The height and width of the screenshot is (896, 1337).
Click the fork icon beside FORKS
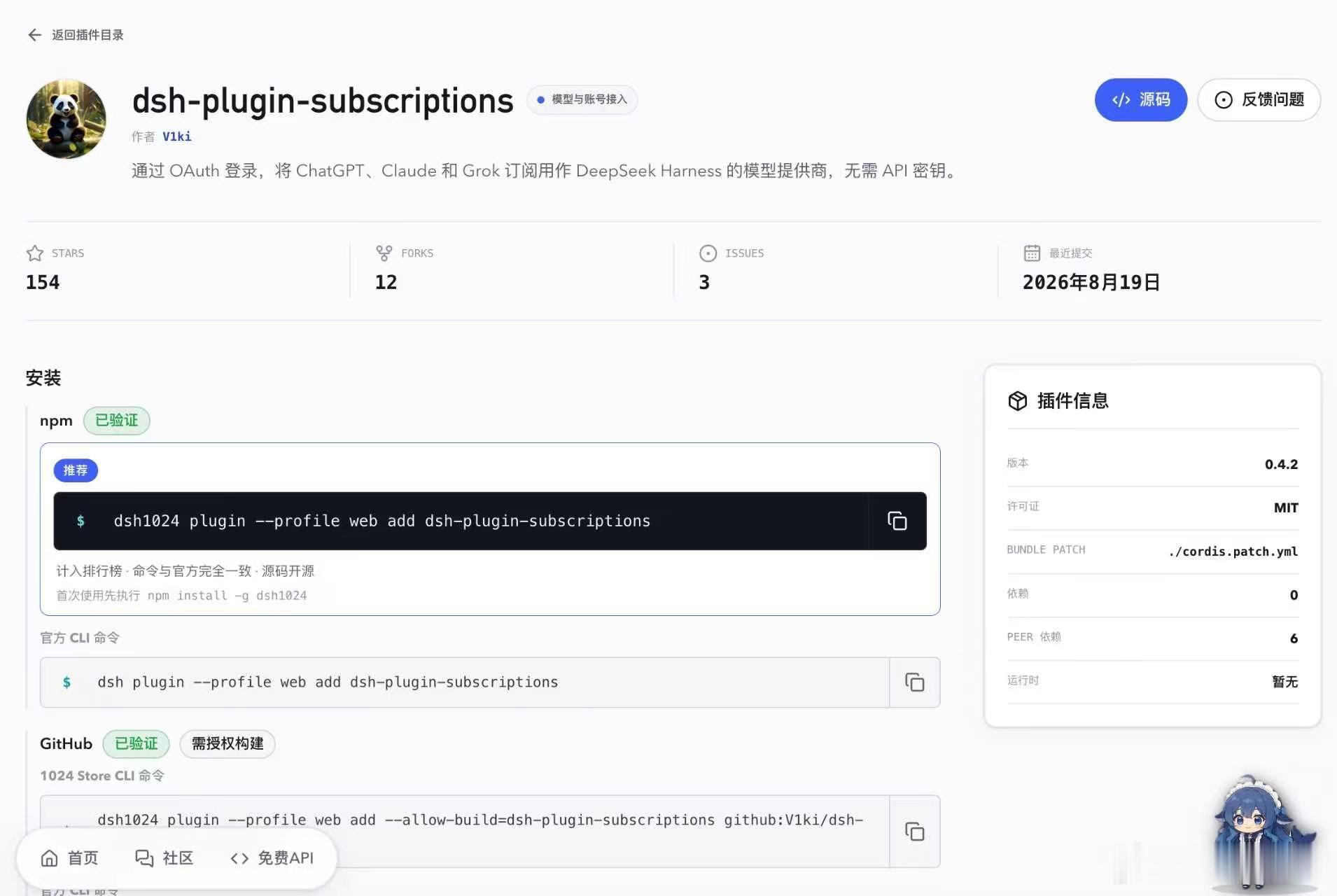click(384, 253)
